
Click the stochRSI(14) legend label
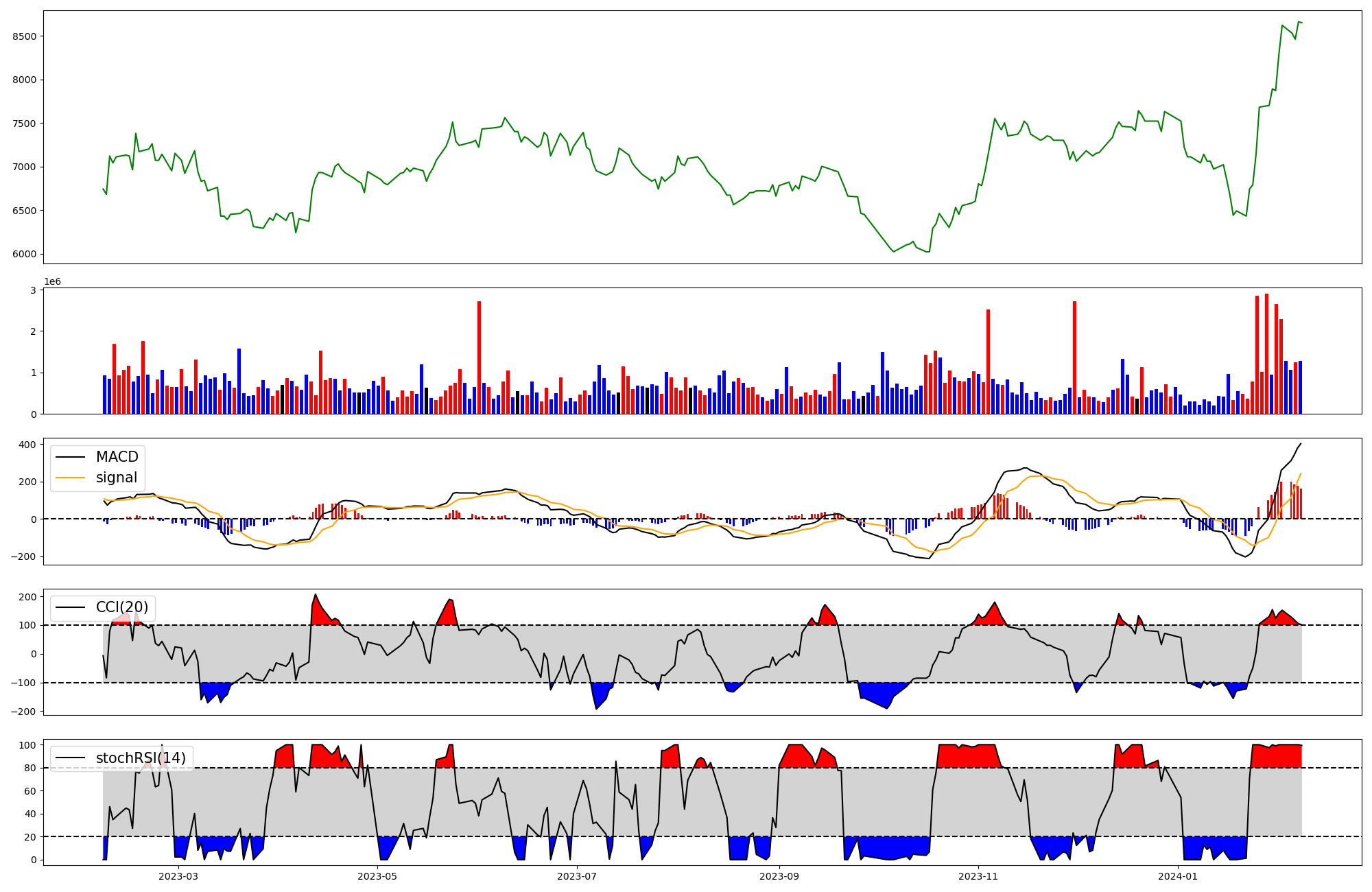141,758
